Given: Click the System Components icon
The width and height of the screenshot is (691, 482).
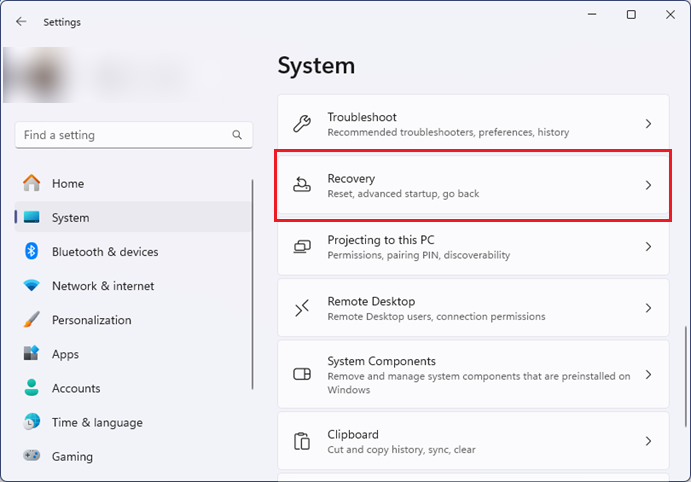Looking at the screenshot, I should [302, 374].
